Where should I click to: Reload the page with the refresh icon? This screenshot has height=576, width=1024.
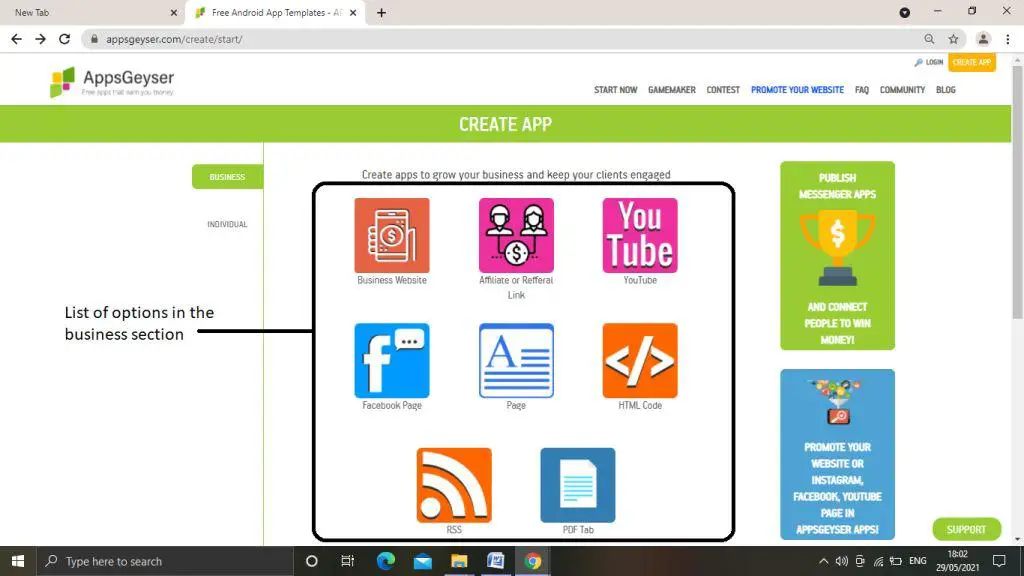64,39
